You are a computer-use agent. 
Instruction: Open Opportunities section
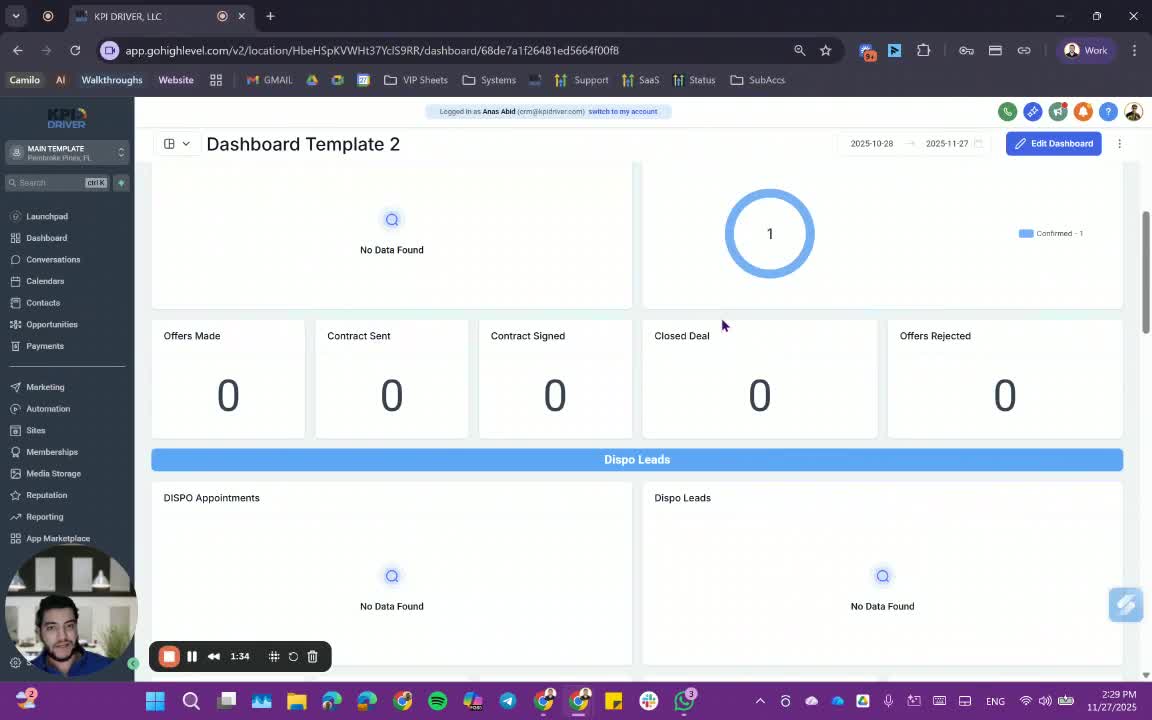point(51,324)
